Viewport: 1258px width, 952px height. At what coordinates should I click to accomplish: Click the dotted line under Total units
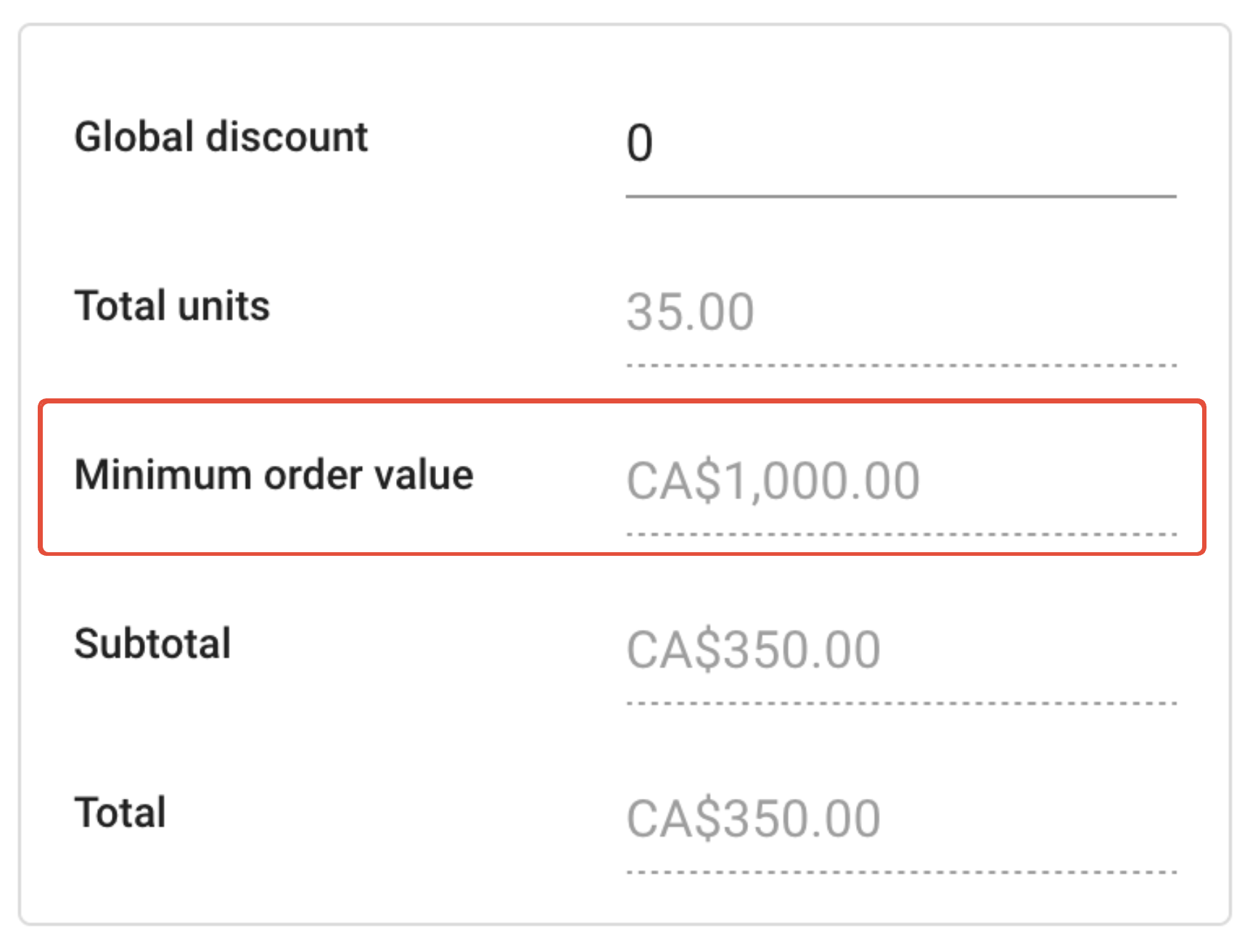pos(900,365)
